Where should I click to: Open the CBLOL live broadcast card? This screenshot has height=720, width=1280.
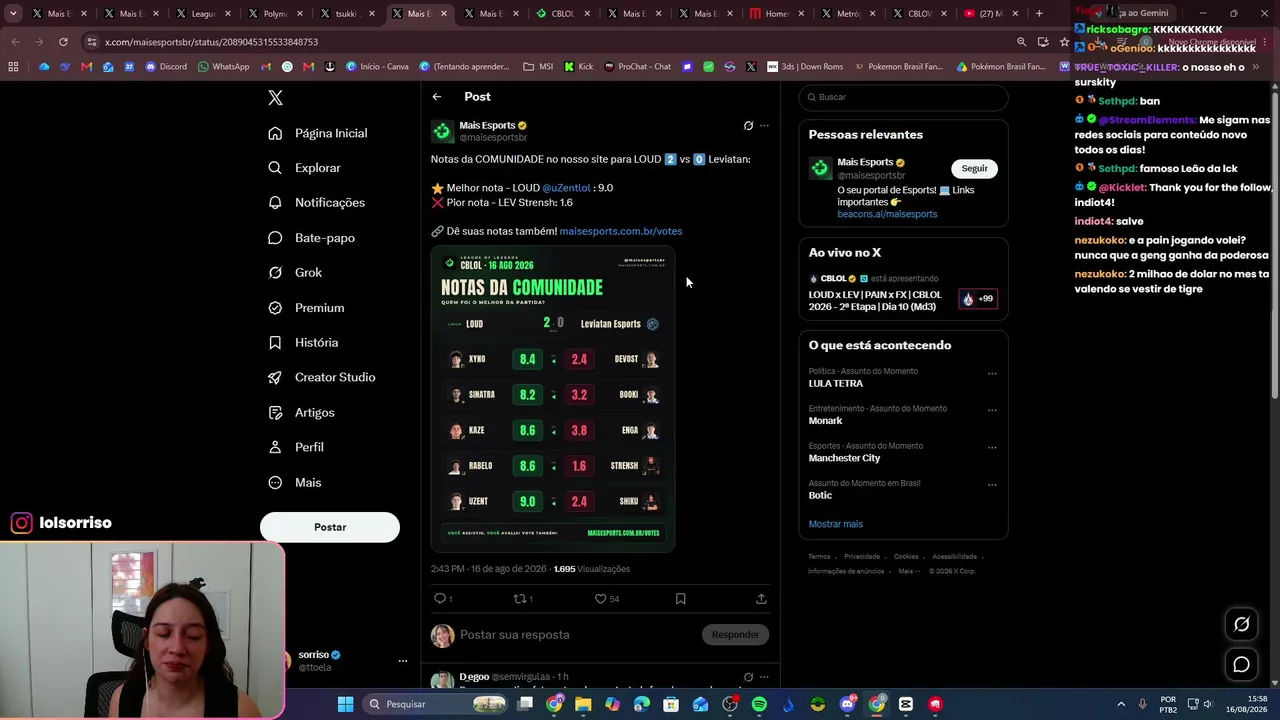click(903, 293)
